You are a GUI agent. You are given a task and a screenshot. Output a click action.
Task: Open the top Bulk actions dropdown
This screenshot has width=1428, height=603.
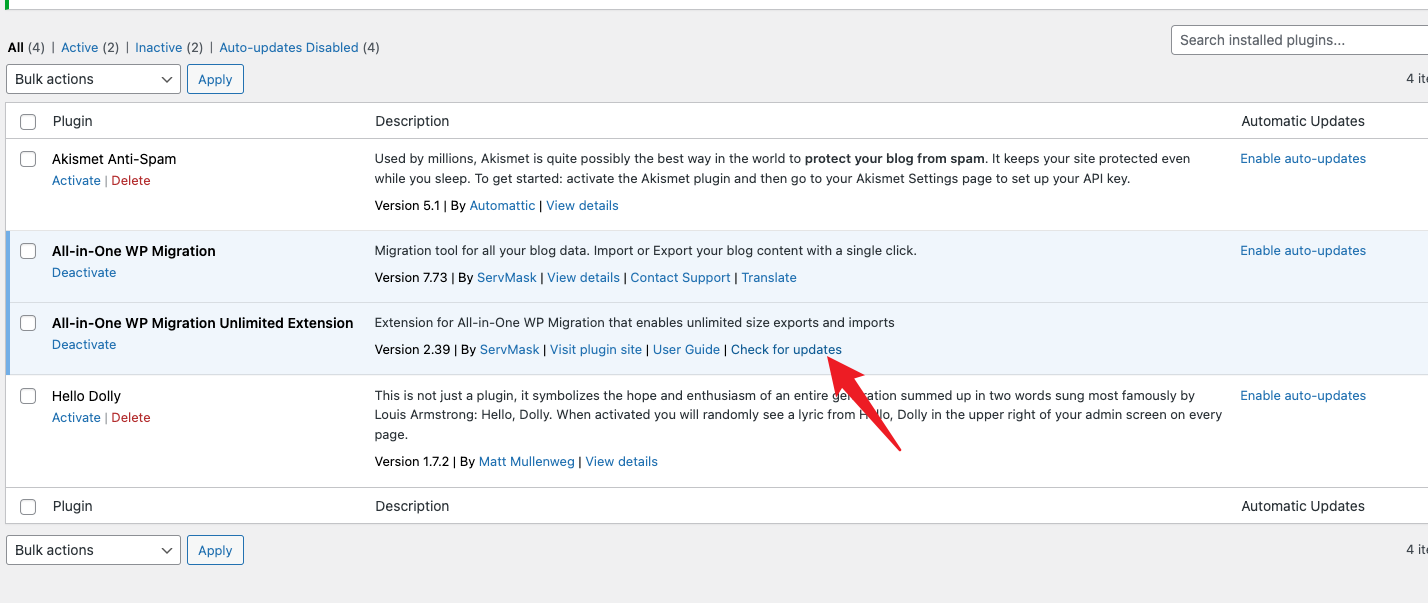(x=93, y=79)
